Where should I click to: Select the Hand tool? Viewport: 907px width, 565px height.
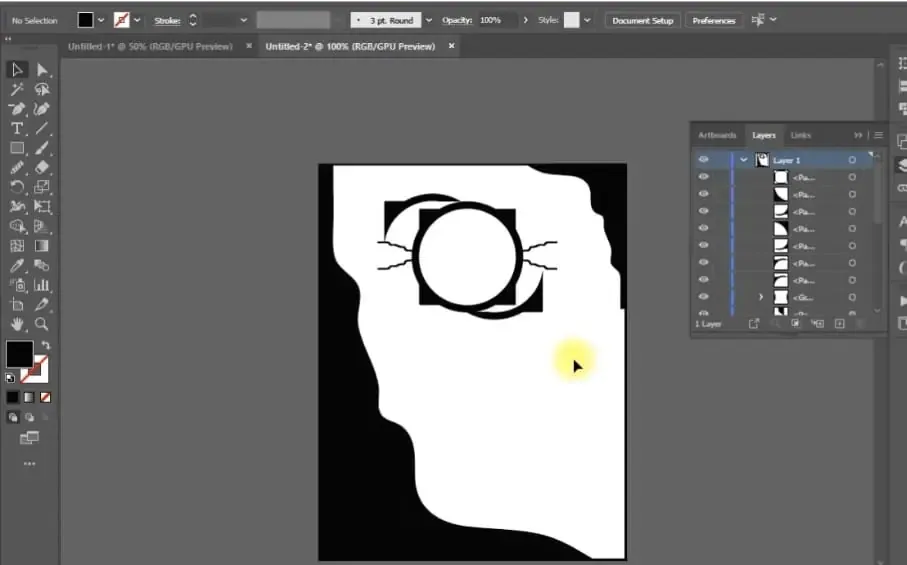pyautogui.click(x=17, y=324)
